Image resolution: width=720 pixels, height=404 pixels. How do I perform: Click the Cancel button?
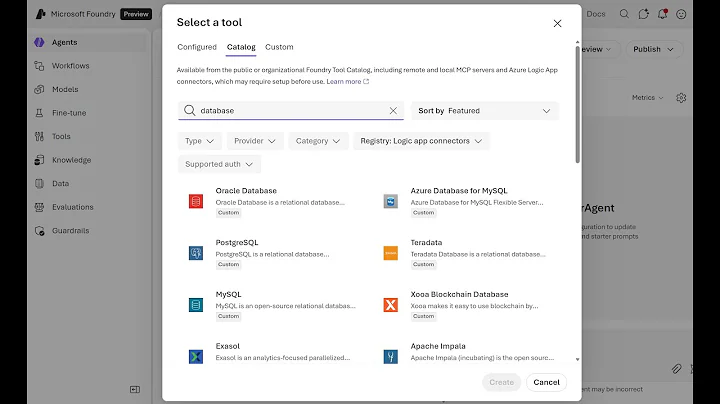[x=546, y=382]
